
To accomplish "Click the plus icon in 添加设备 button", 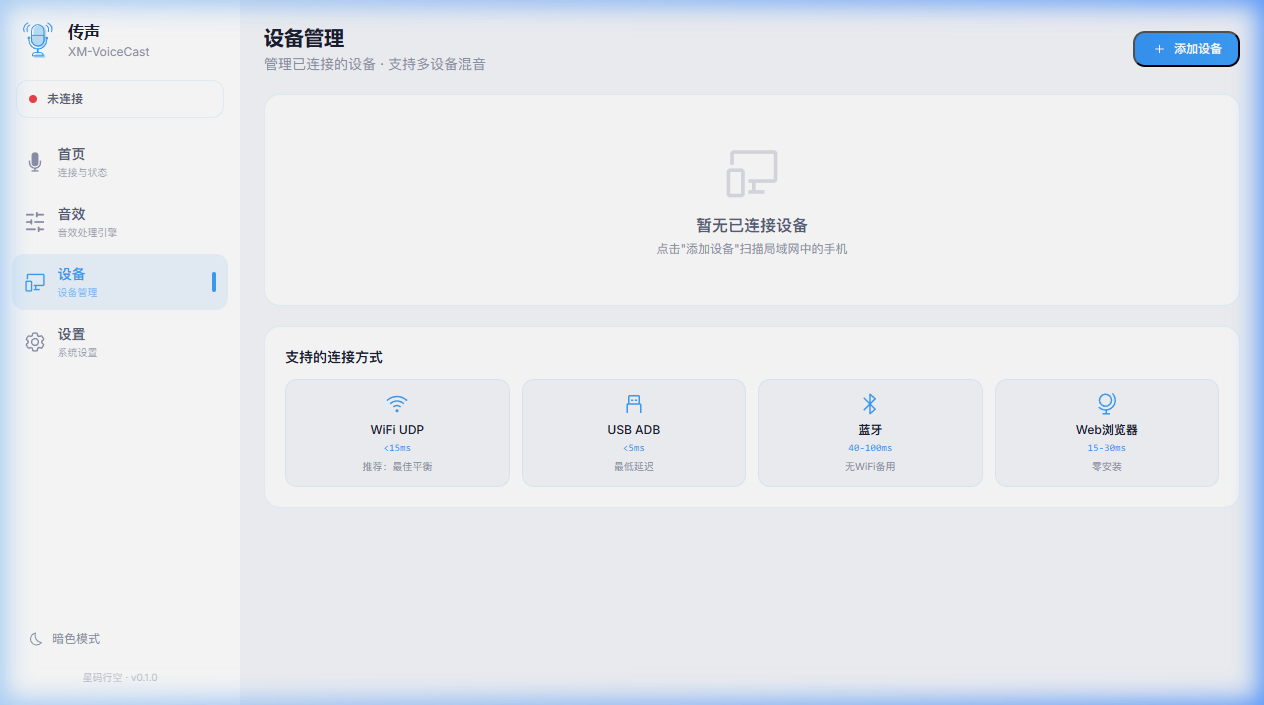I will click(1159, 49).
